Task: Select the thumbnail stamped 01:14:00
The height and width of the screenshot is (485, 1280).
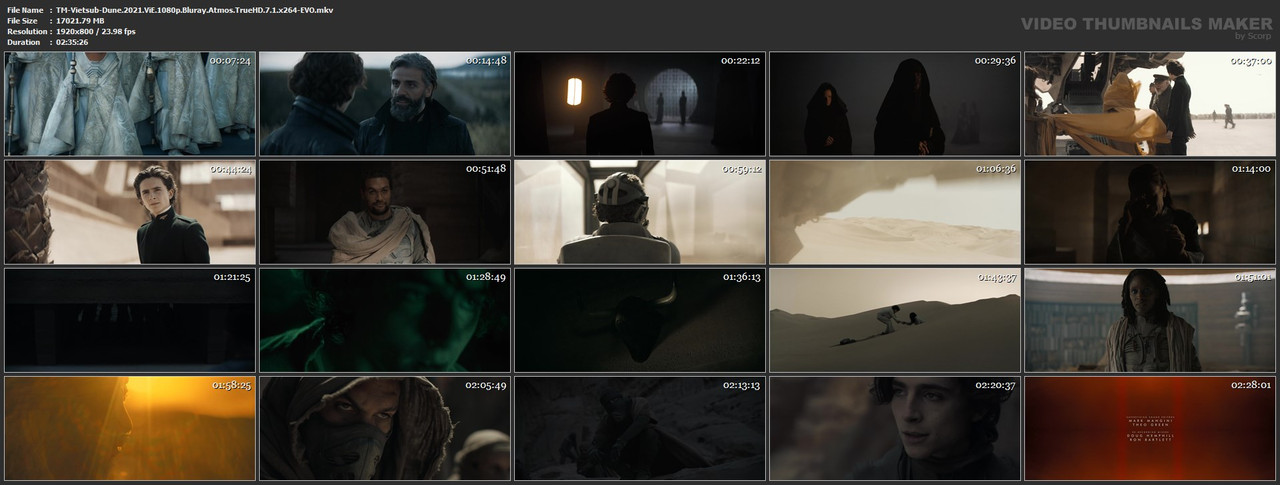Action: pos(1150,212)
